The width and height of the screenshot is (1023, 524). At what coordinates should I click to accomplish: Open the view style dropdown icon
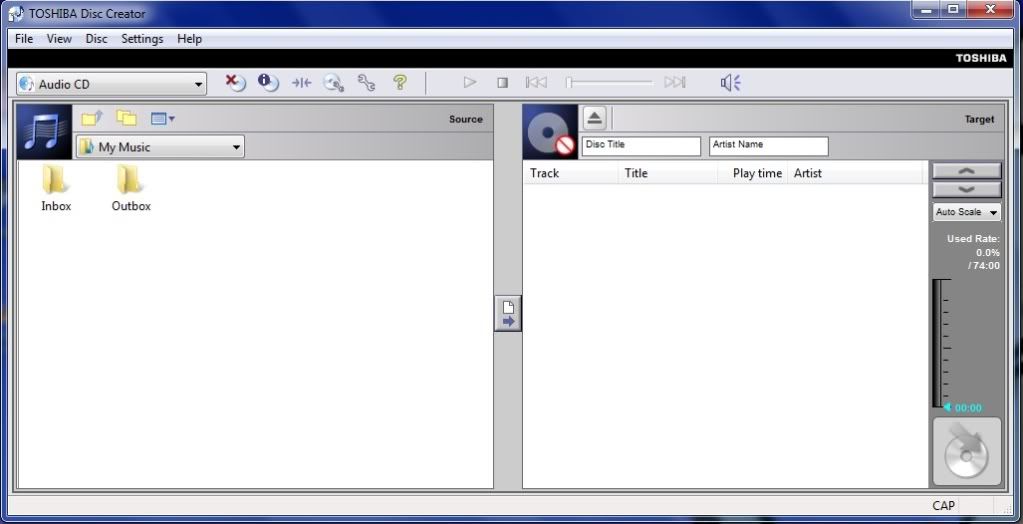click(162, 119)
